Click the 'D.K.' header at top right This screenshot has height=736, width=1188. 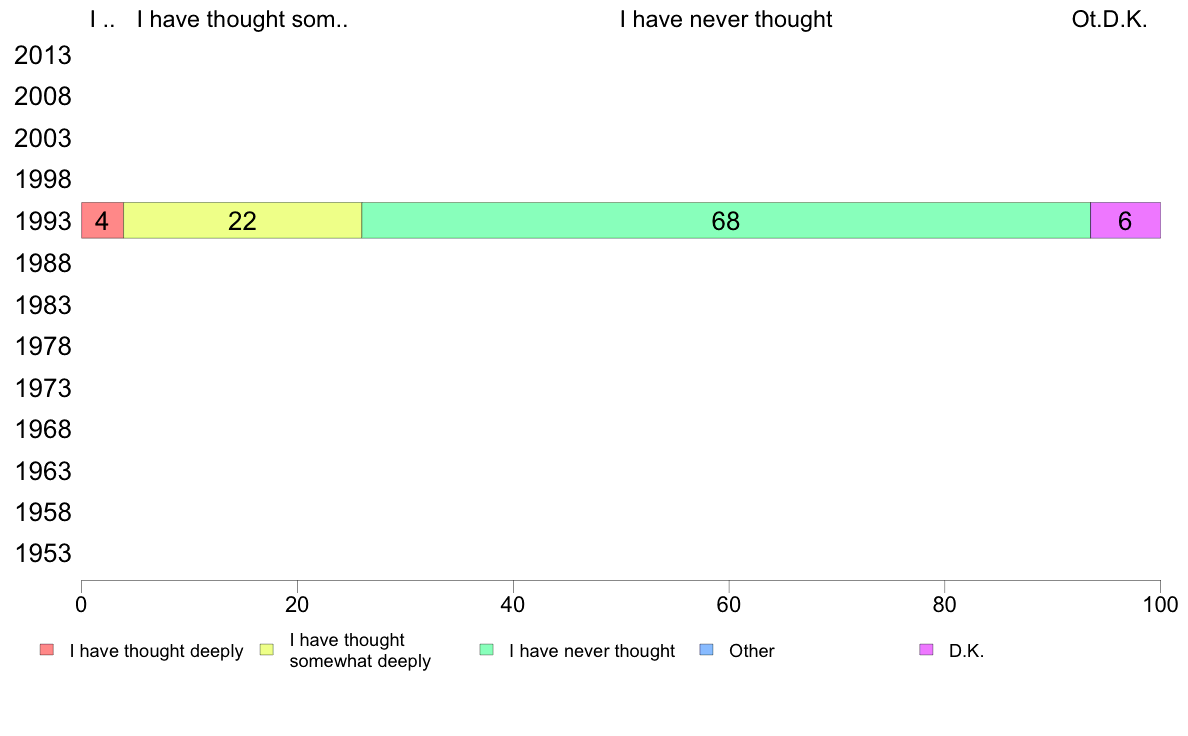[x=1126, y=20]
